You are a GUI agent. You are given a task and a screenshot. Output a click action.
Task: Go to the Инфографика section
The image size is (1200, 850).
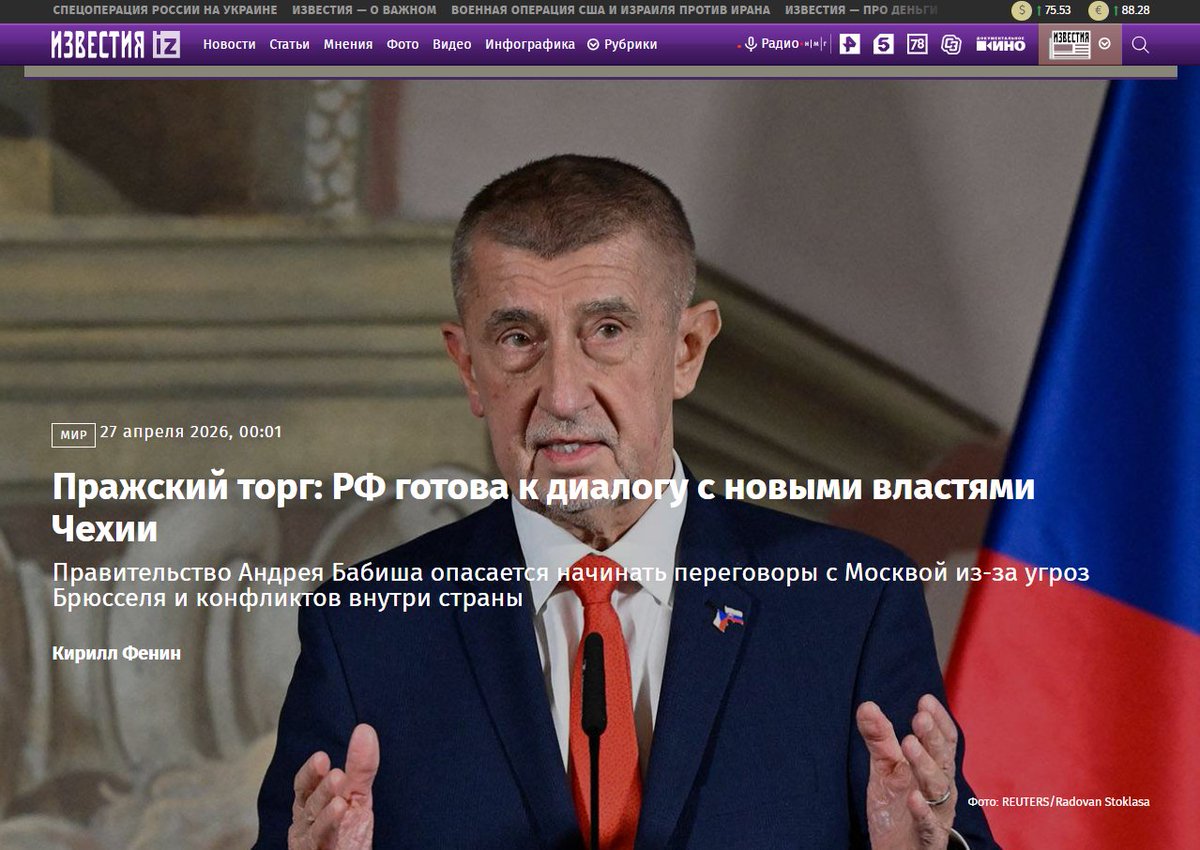(530, 44)
